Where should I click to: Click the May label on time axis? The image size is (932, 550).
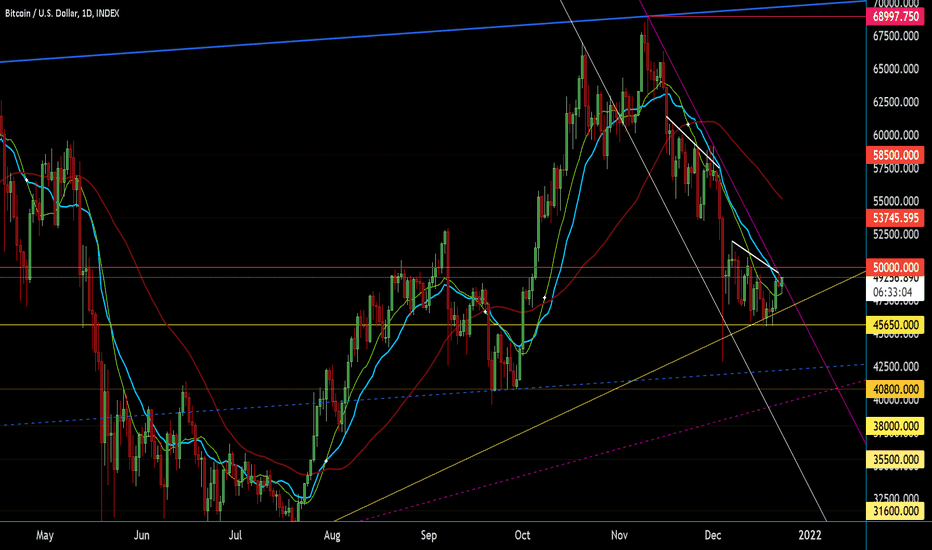(x=45, y=535)
